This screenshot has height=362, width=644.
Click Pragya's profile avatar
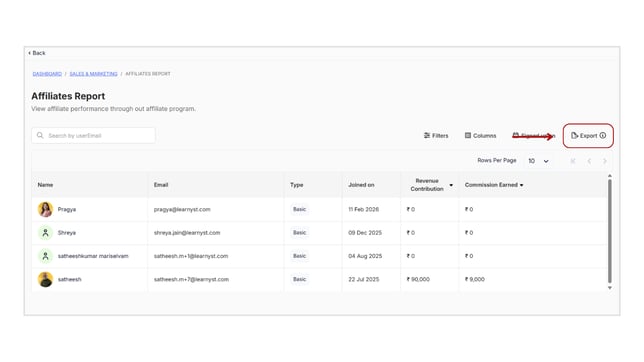45,209
